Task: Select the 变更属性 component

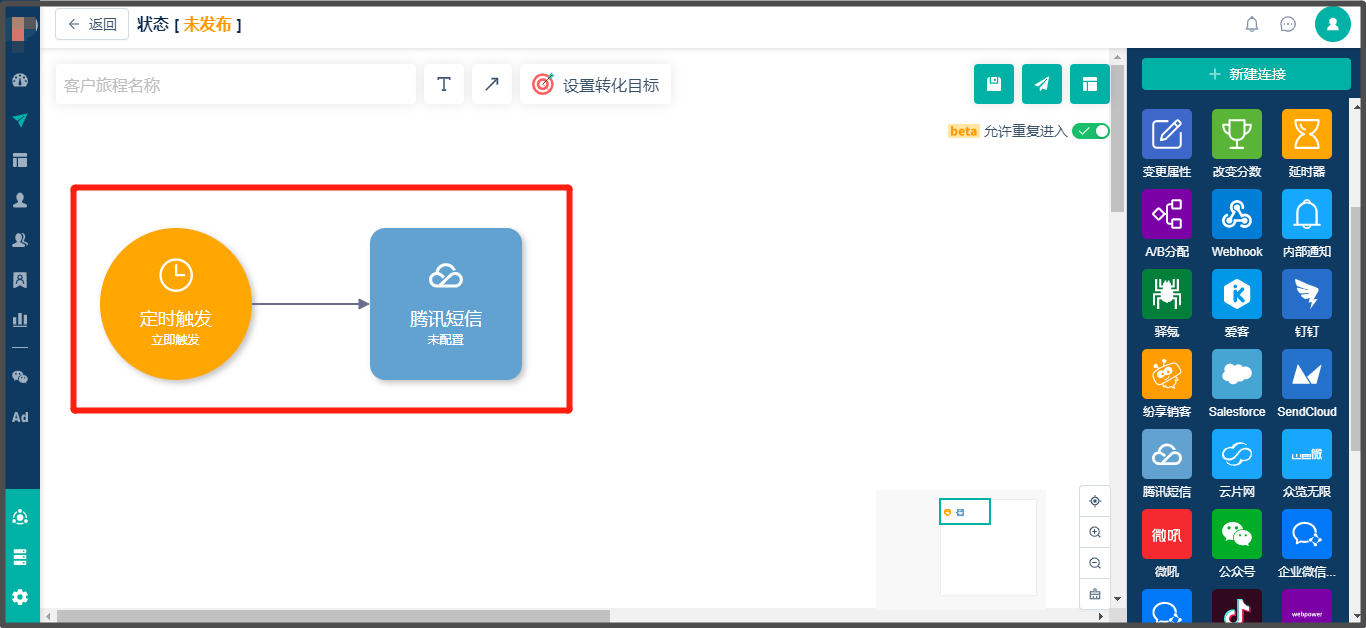Action: point(1167,134)
